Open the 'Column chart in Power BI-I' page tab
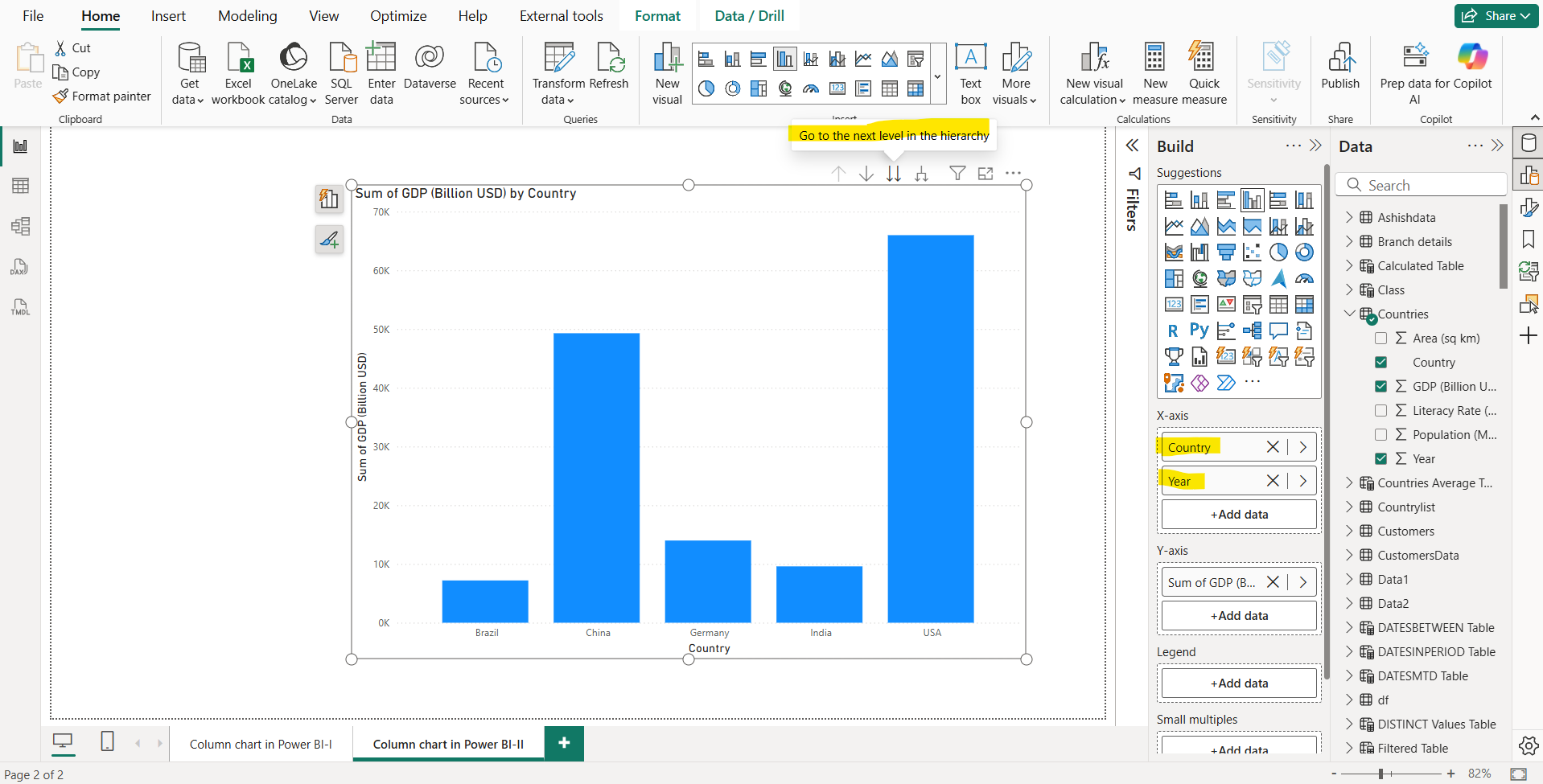The width and height of the screenshot is (1543, 784). [x=260, y=744]
